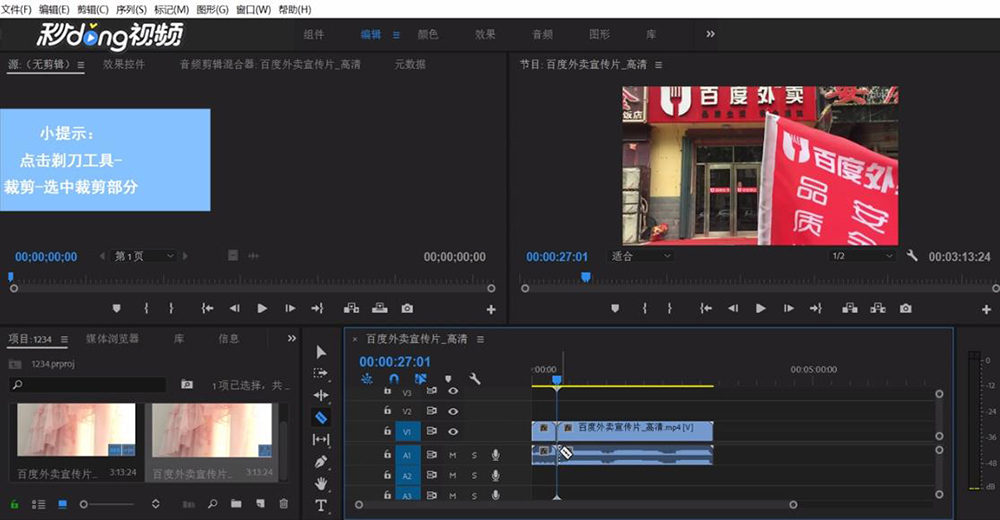Viewport: 1000px width, 520px height.
Task: Open the 文件(F) menu
Action: [x=16, y=10]
